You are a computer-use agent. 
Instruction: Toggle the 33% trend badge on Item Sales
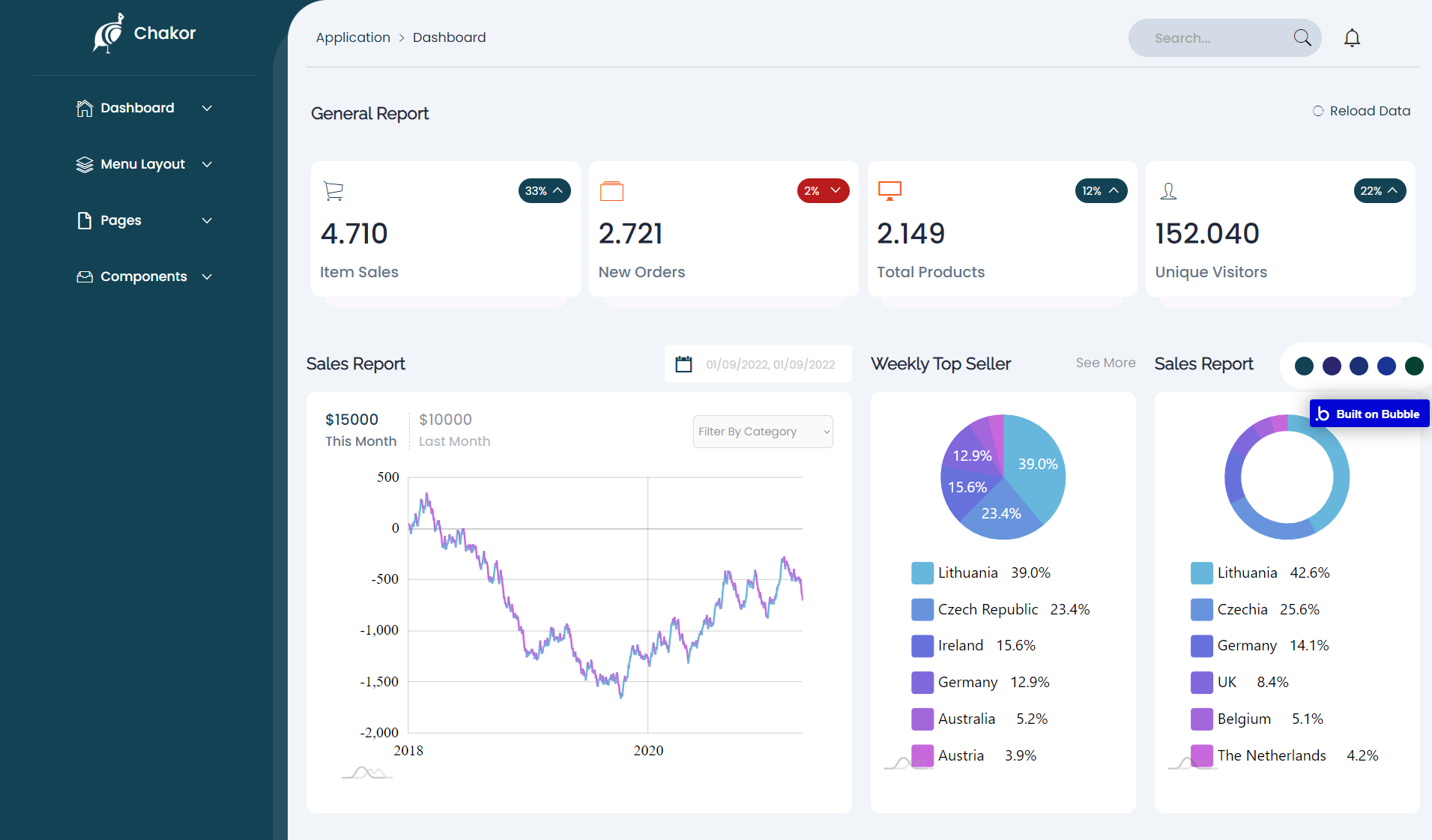(x=544, y=190)
